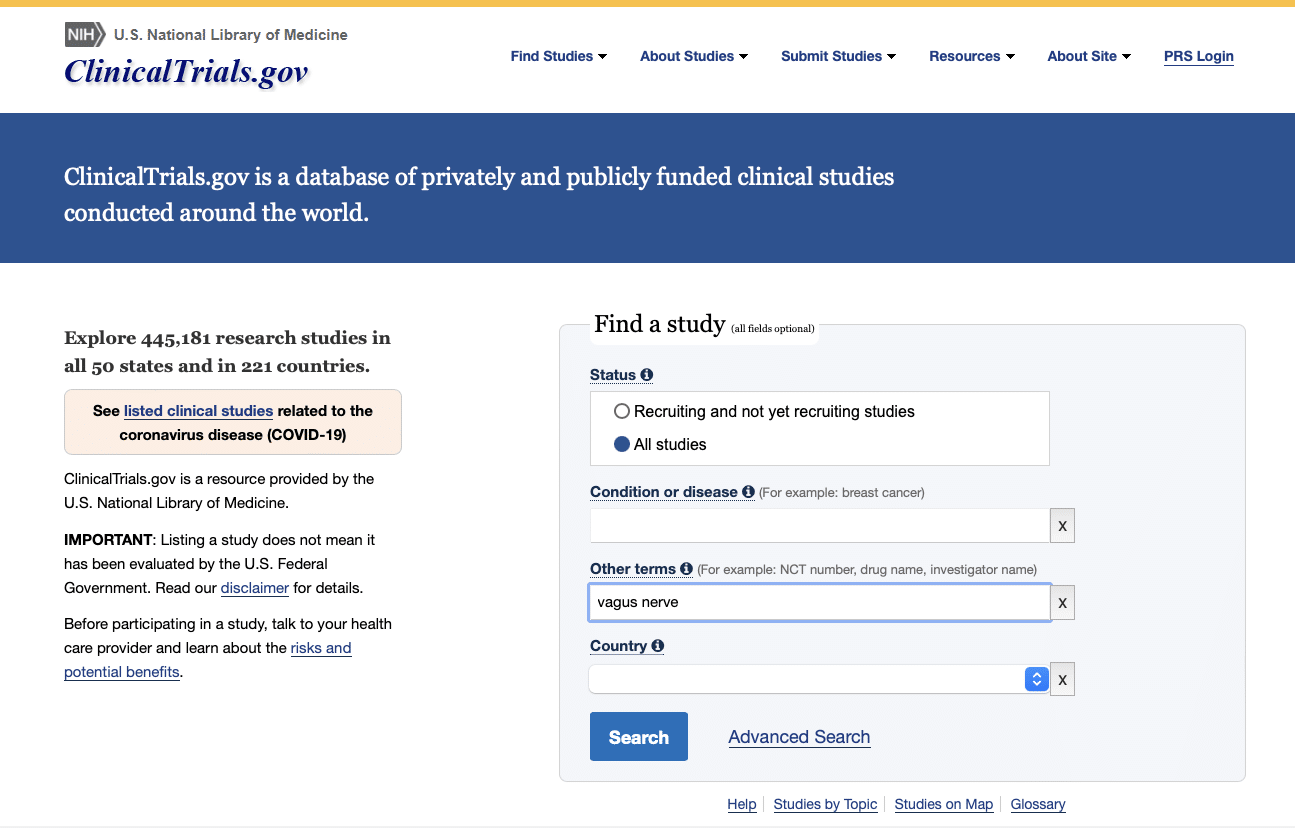The width and height of the screenshot is (1295, 828).
Task: Click the Condition or disease info icon
Action: click(x=748, y=492)
